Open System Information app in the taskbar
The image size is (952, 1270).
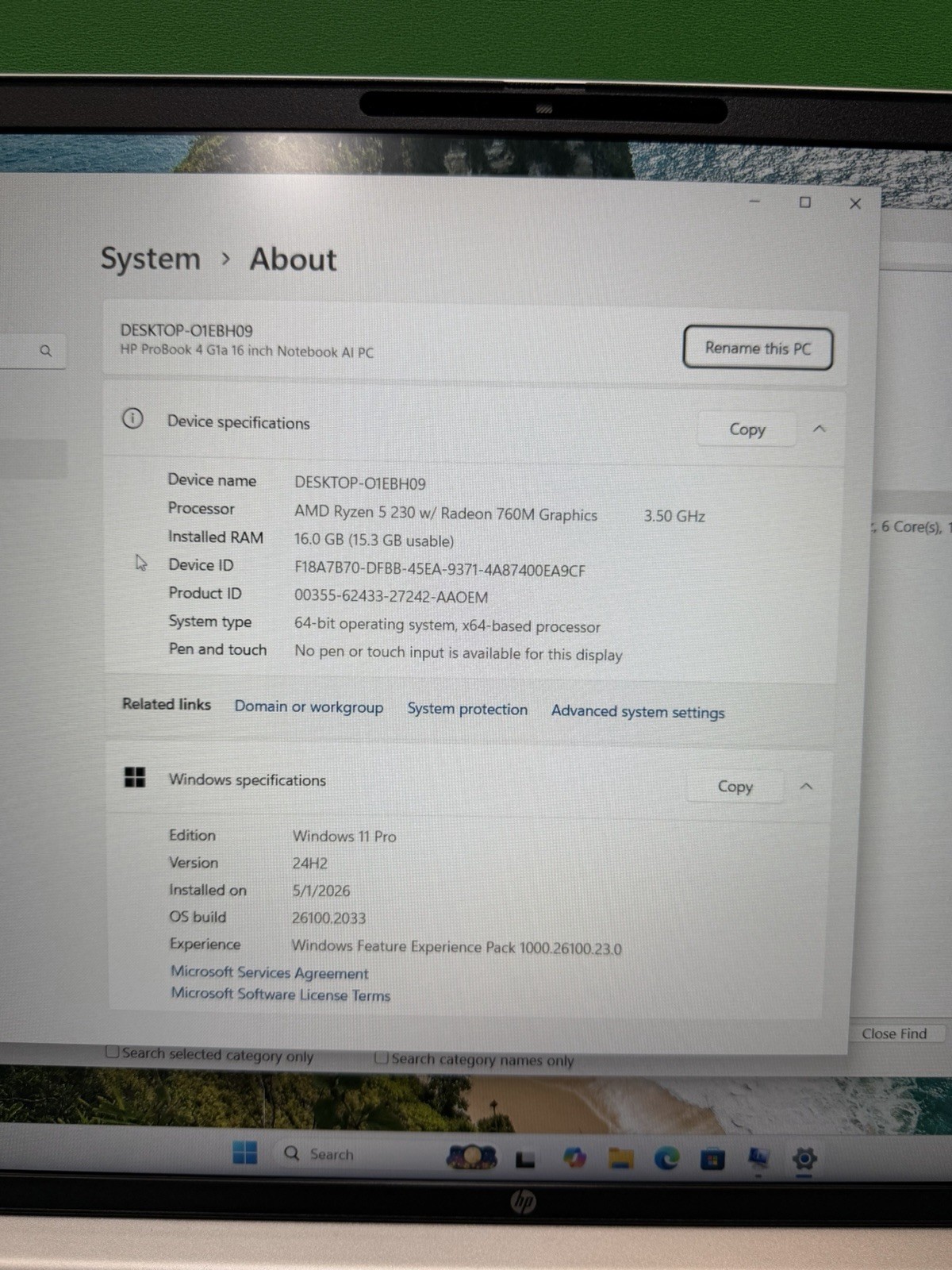pos(758,1160)
